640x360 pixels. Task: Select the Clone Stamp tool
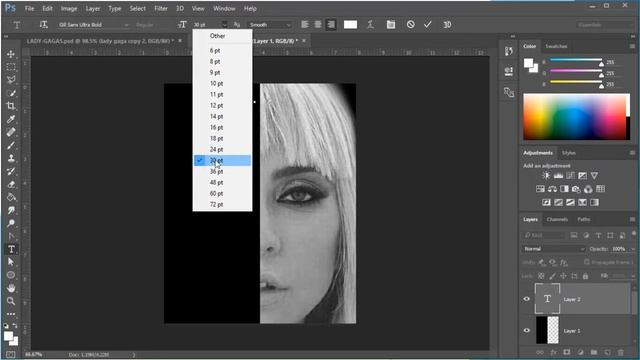(11, 158)
